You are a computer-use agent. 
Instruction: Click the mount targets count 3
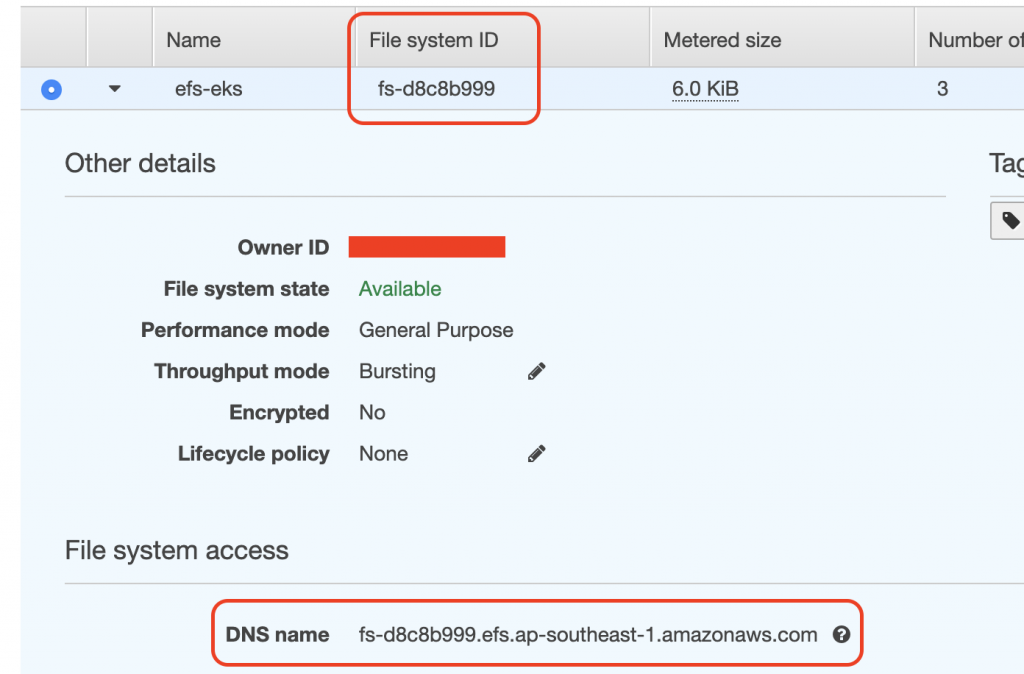click(x=942, y=89)
